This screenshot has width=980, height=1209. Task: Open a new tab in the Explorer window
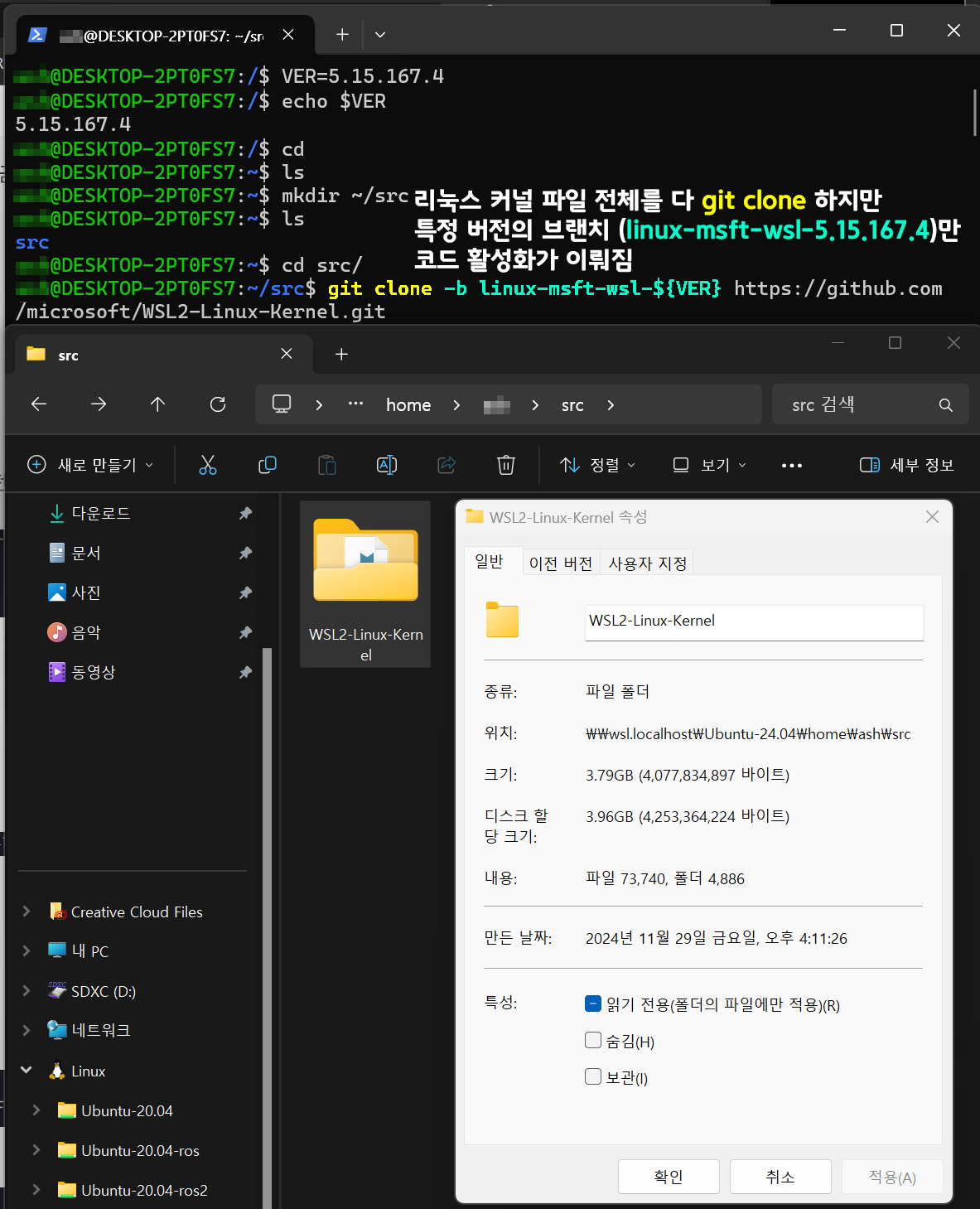[x=341, y=355]
